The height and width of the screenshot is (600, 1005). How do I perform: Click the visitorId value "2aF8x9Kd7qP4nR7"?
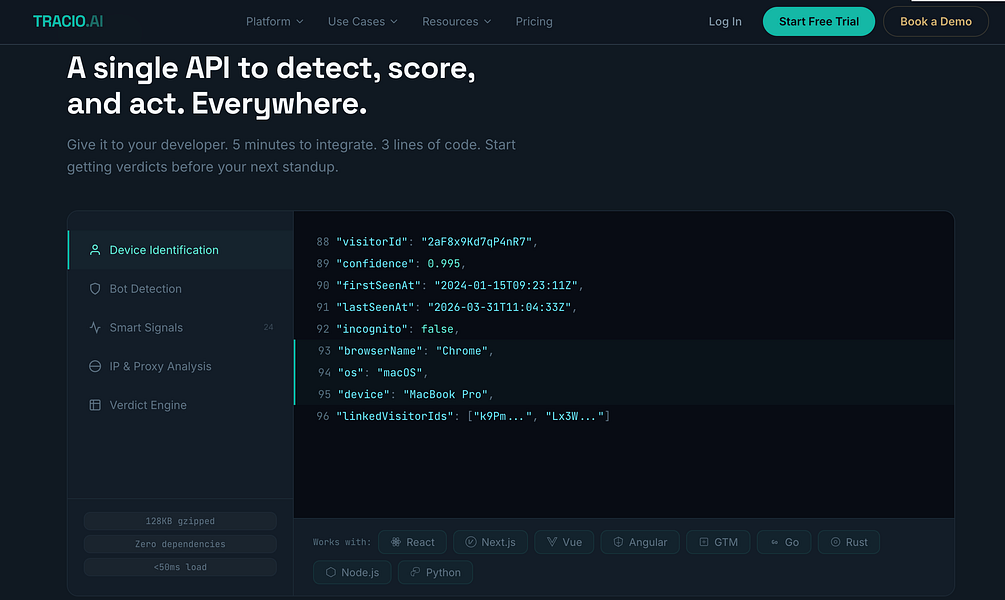(476, 242)
